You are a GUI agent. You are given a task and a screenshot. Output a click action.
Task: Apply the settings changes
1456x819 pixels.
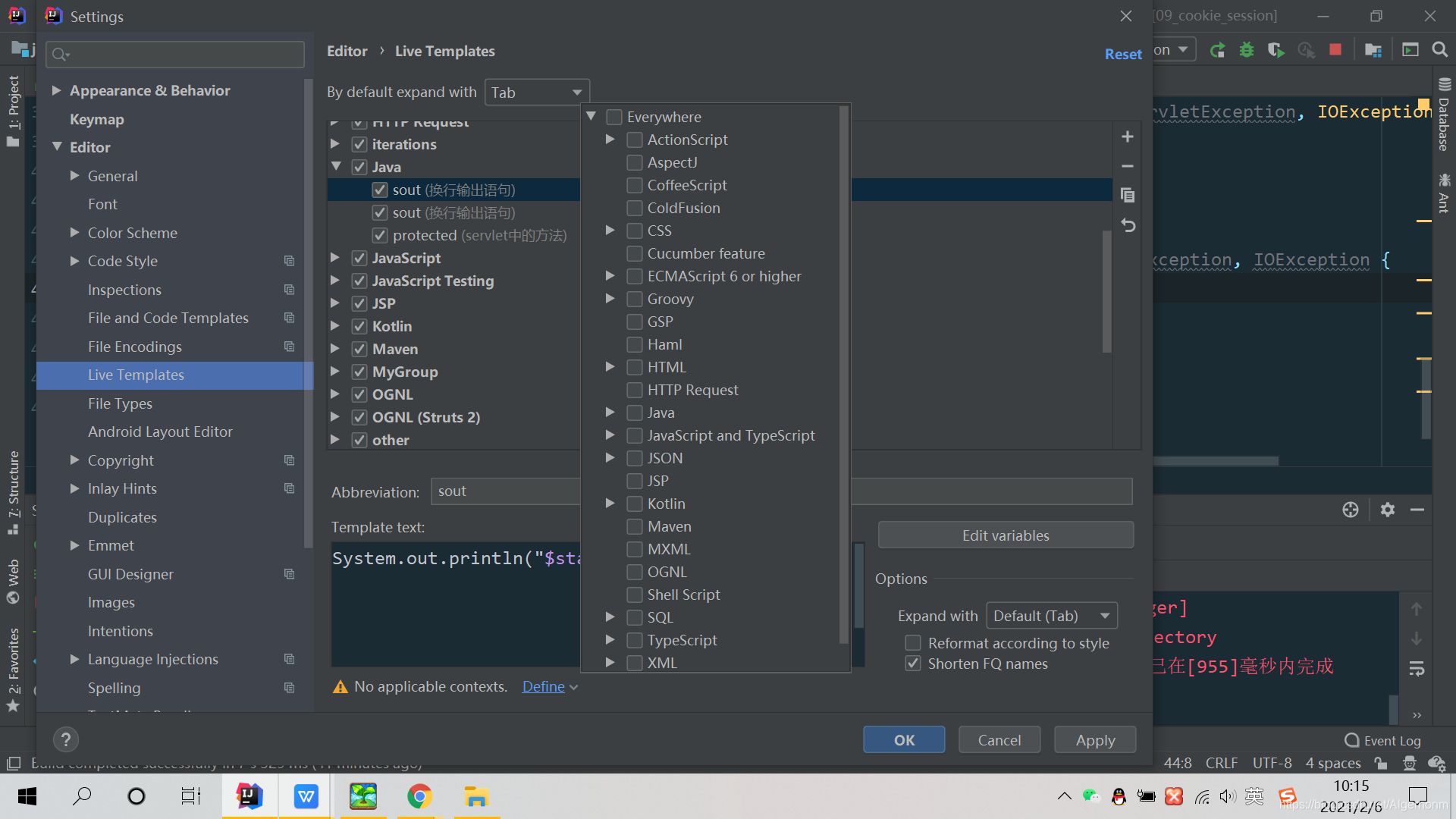pos(1095,740)
